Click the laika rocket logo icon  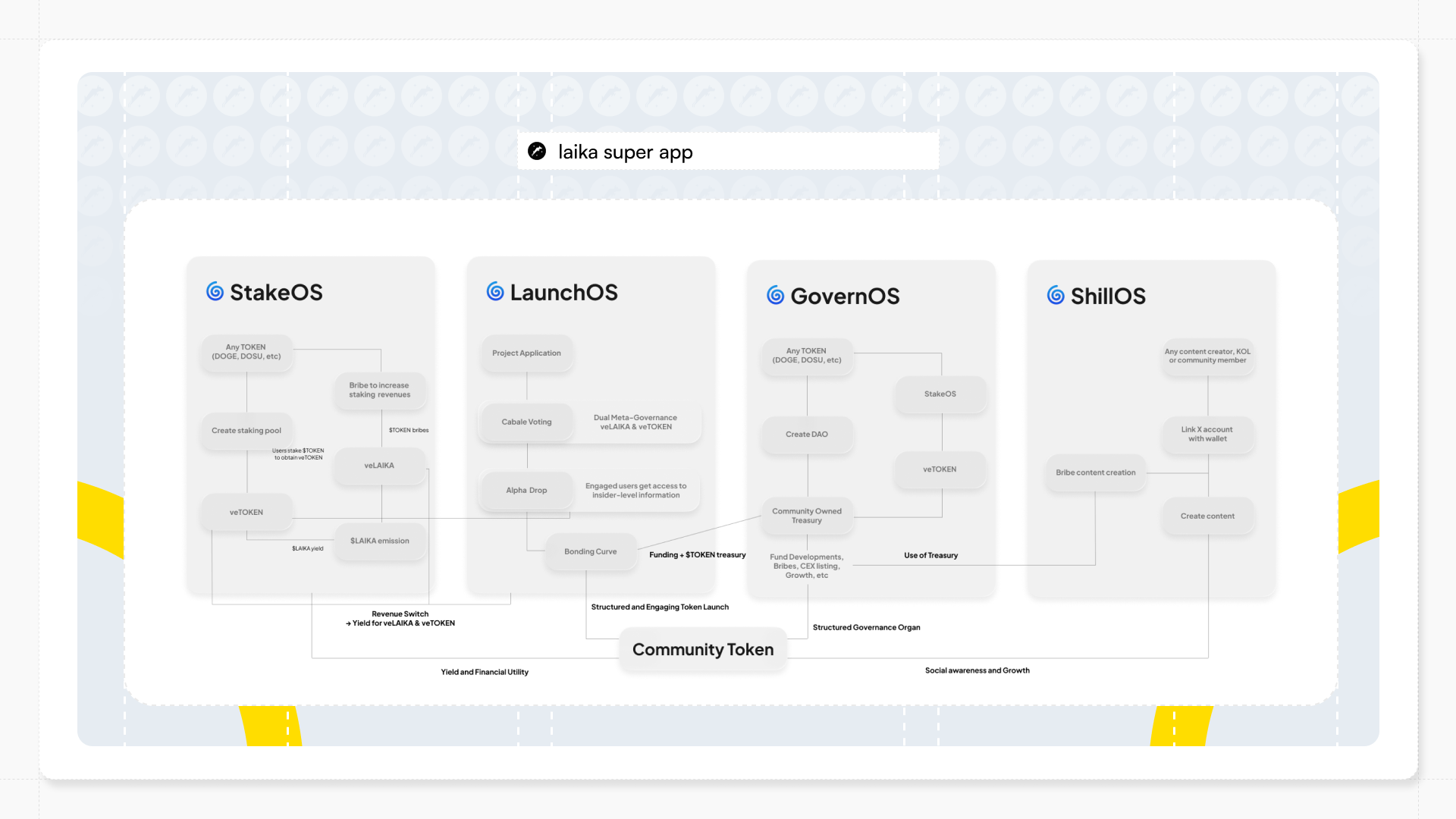point(537,151)
